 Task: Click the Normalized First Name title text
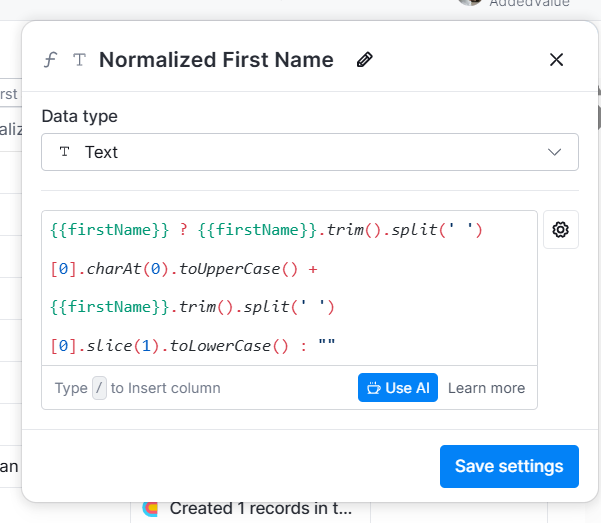pos(216,60)
